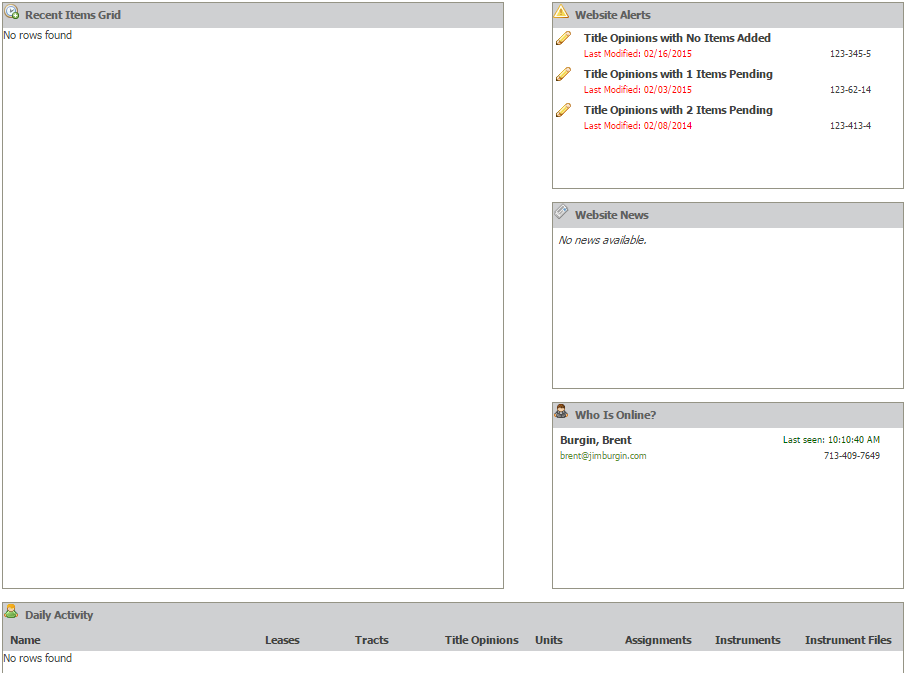Click pencil icon beside 2 Items Pending alert
The image size is (906, 673).
563,111
